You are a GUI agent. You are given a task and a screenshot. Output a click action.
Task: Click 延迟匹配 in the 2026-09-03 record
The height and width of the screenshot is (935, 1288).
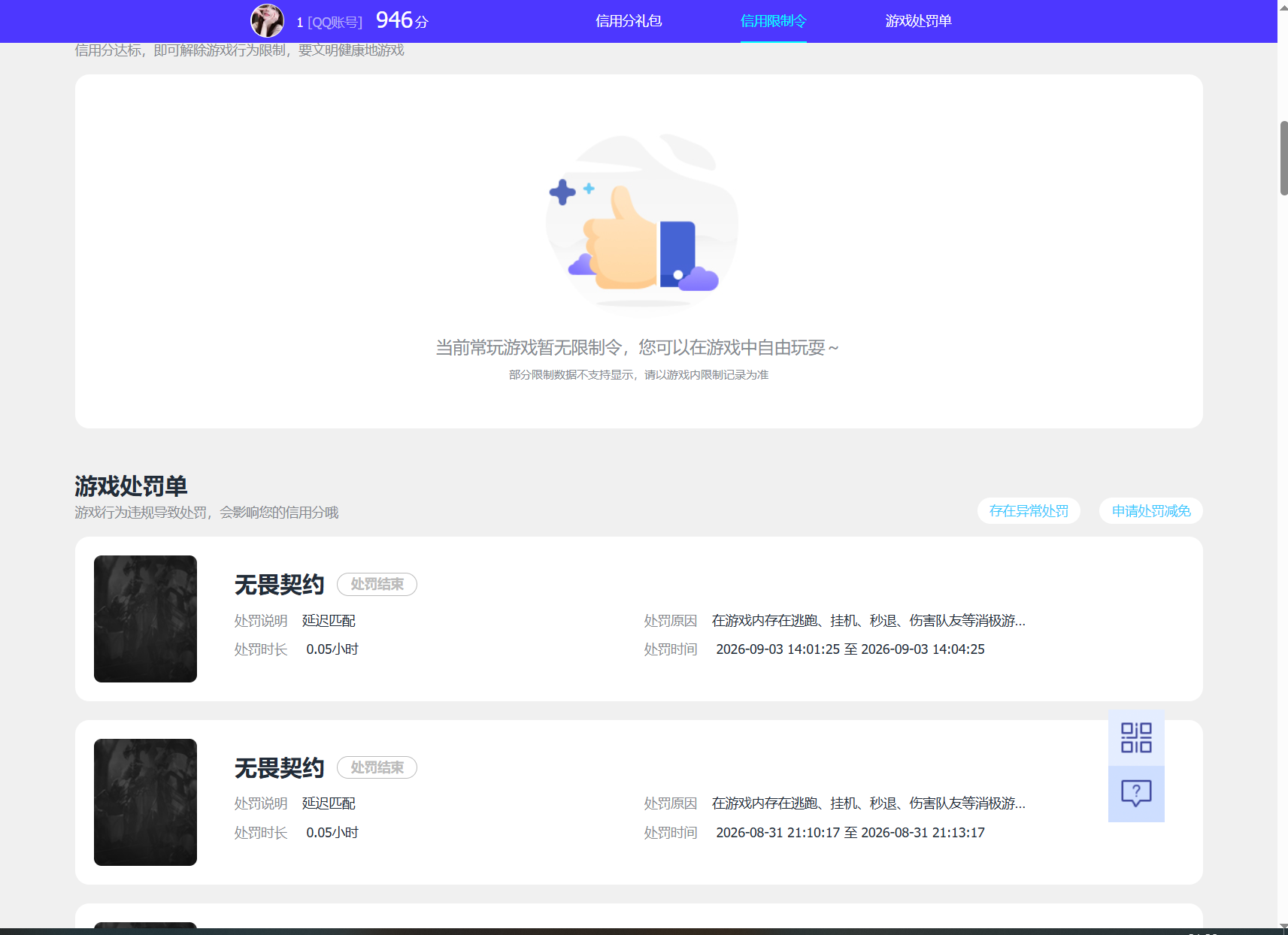pos(329,621)
